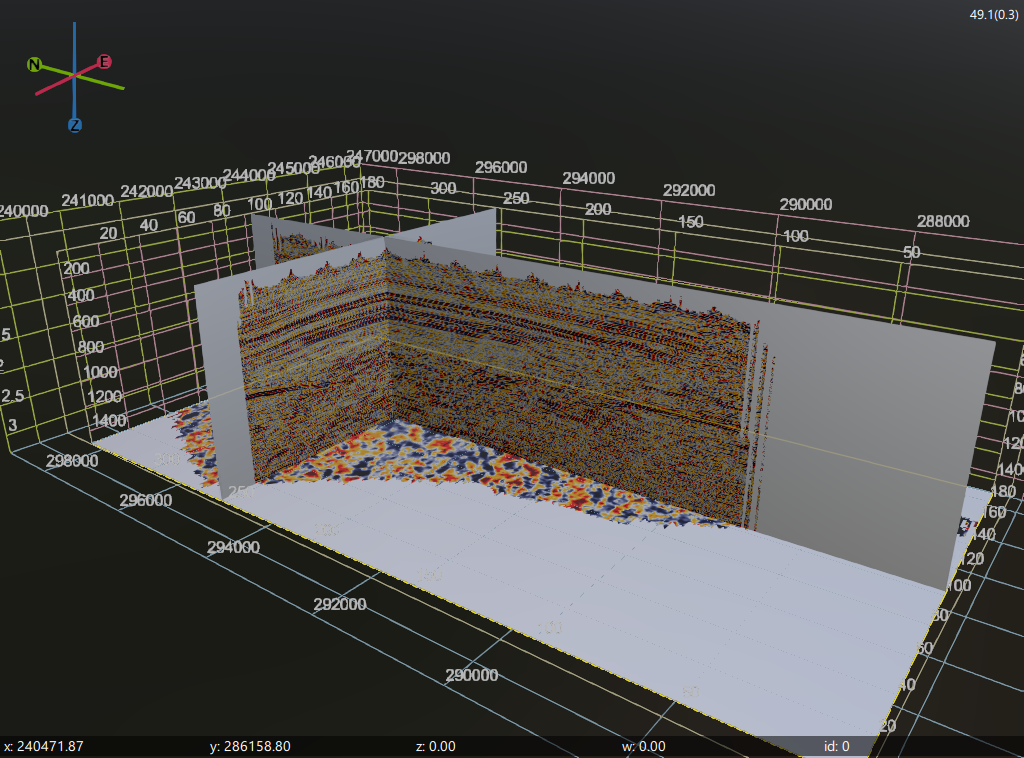Click the 49.1(0.3) frame rate readout

[994, 14]
